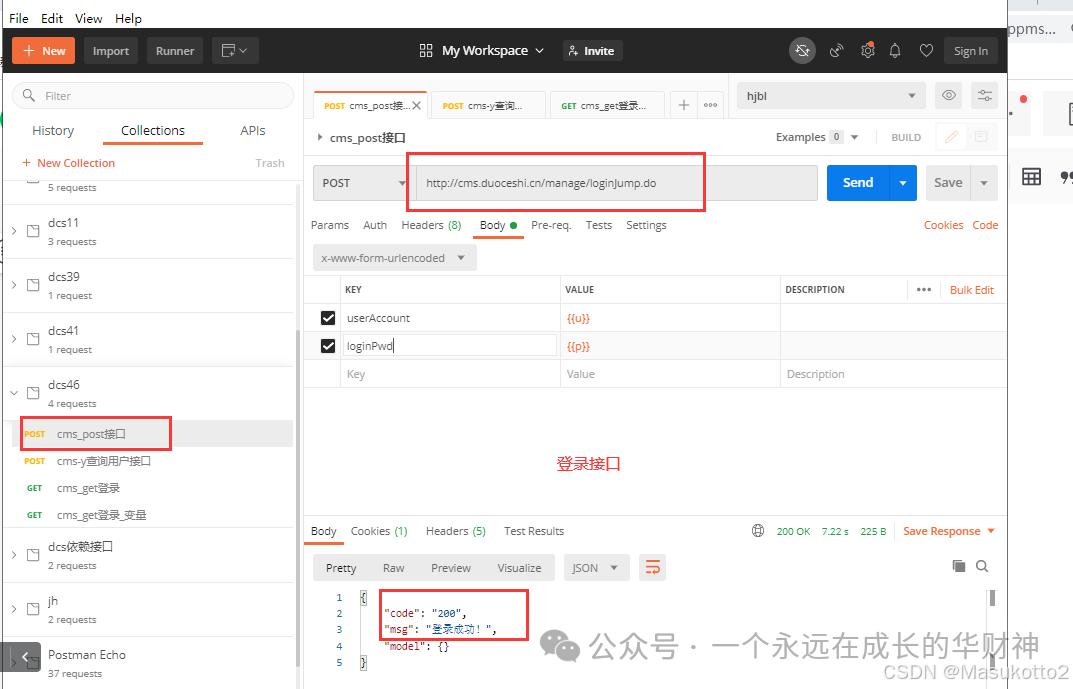The width and height of the screenshot is (1073, 689).
Task: Uncheck the loginPwd parameter checkbox
Action: [328, 346]
